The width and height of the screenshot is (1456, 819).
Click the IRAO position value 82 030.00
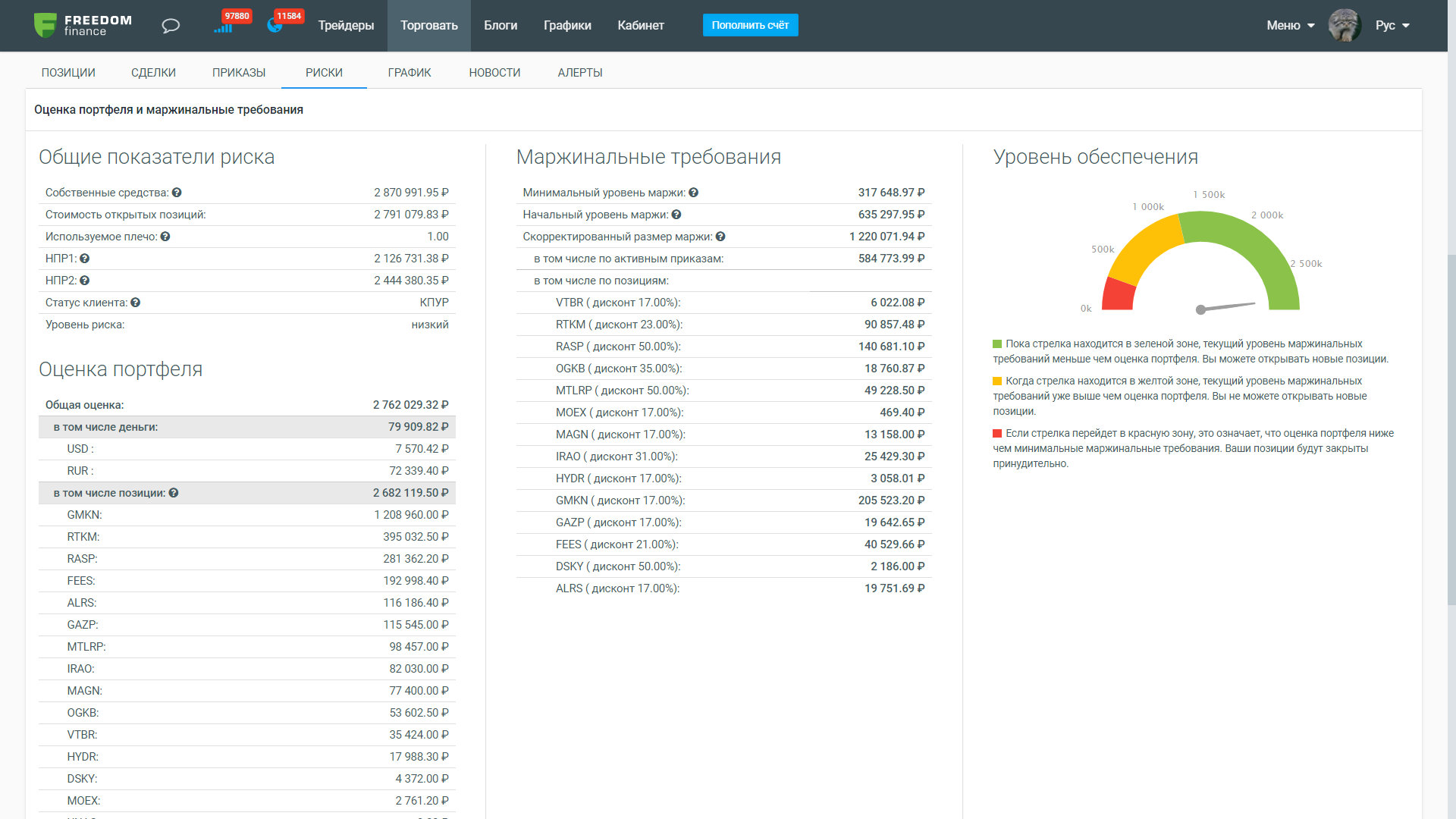419,669
